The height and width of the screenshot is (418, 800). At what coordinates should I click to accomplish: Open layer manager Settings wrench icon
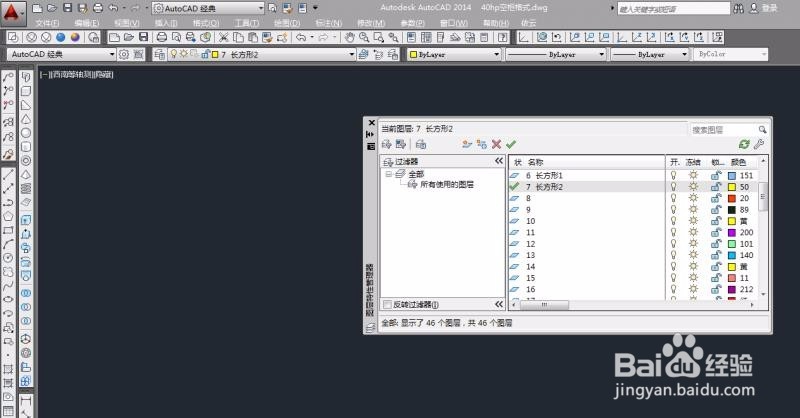(759, 144)
